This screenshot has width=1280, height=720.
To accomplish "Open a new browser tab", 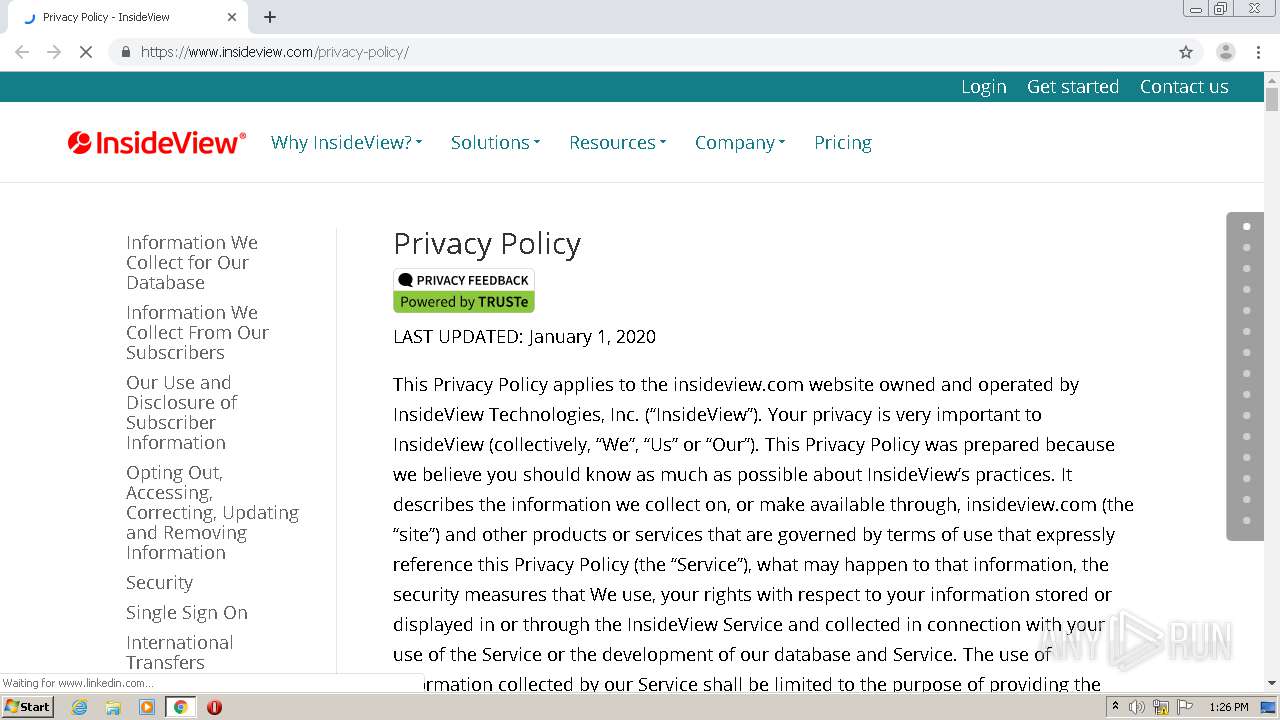I will point(270,17).
